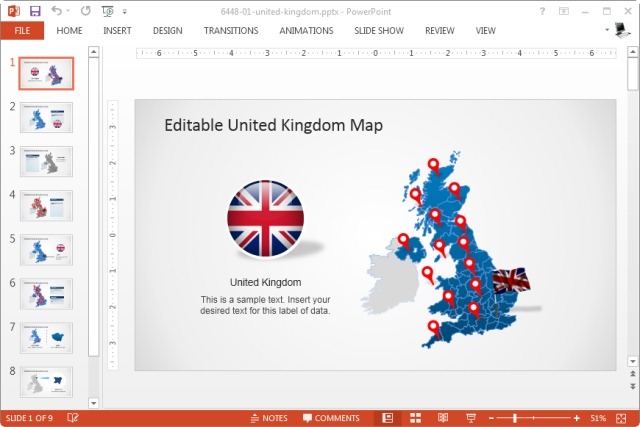Open the FILE tab
Viewport: 640px width, 427px height.
point(22,31)
